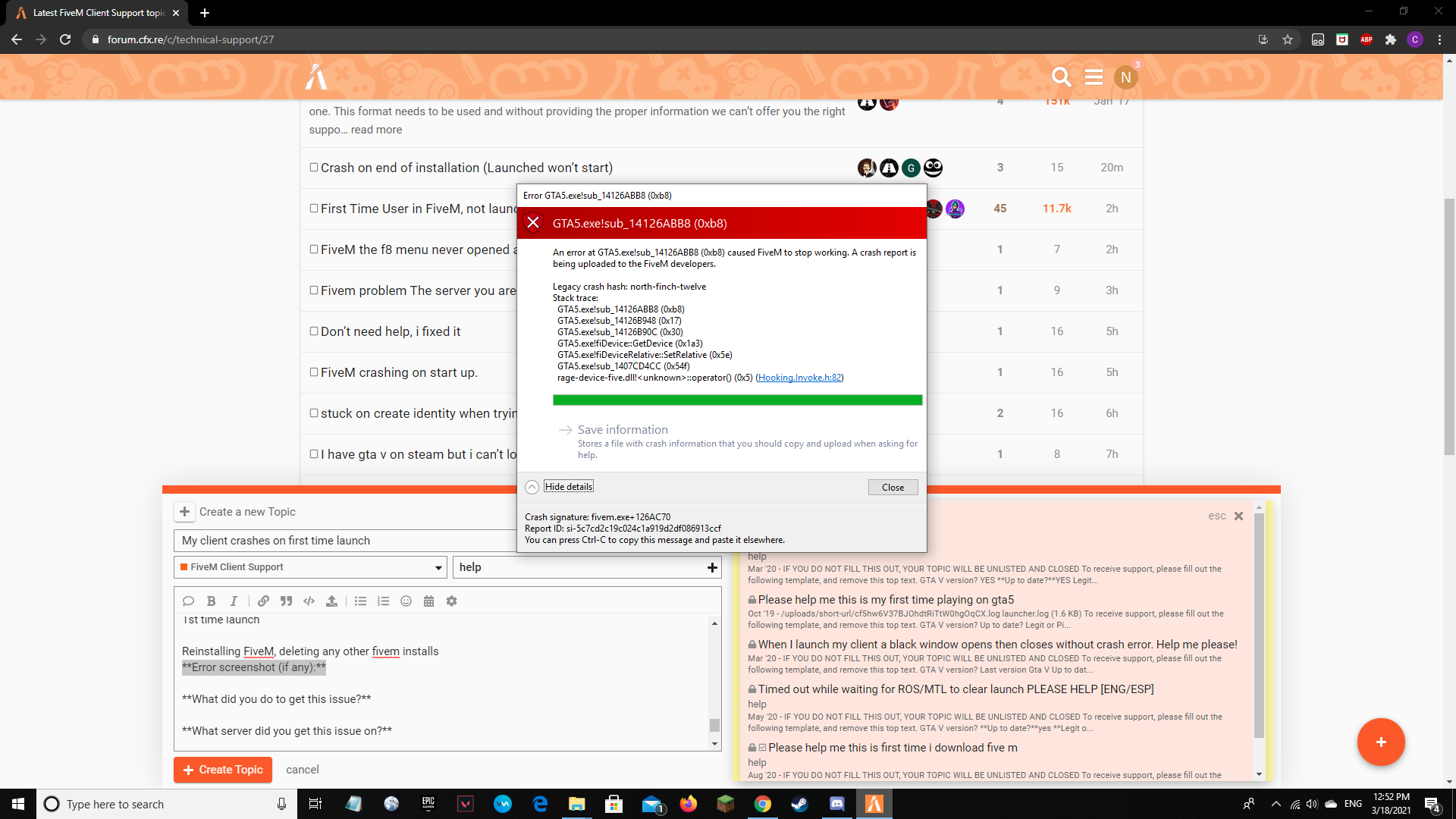The width and height of the screenshot is (1456, 819).
Task: Open Steam from the taskbar
Action: pyautogui.click(x=799, y=804)
